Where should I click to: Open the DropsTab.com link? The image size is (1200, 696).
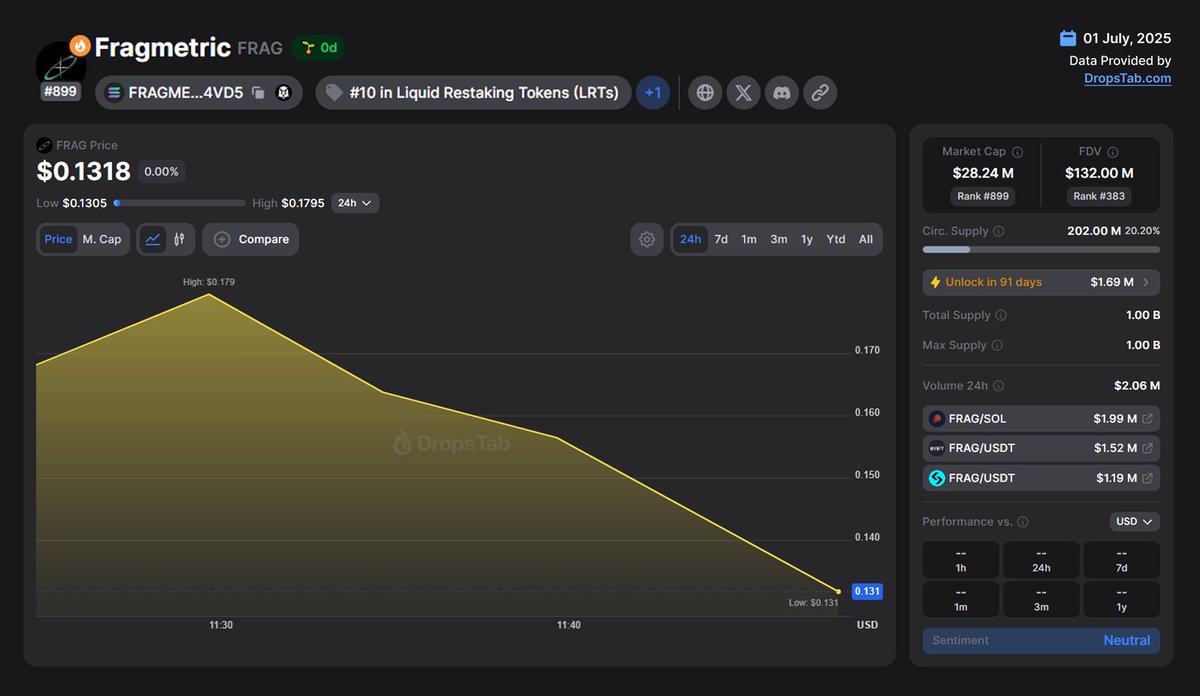pos(1127,78)
